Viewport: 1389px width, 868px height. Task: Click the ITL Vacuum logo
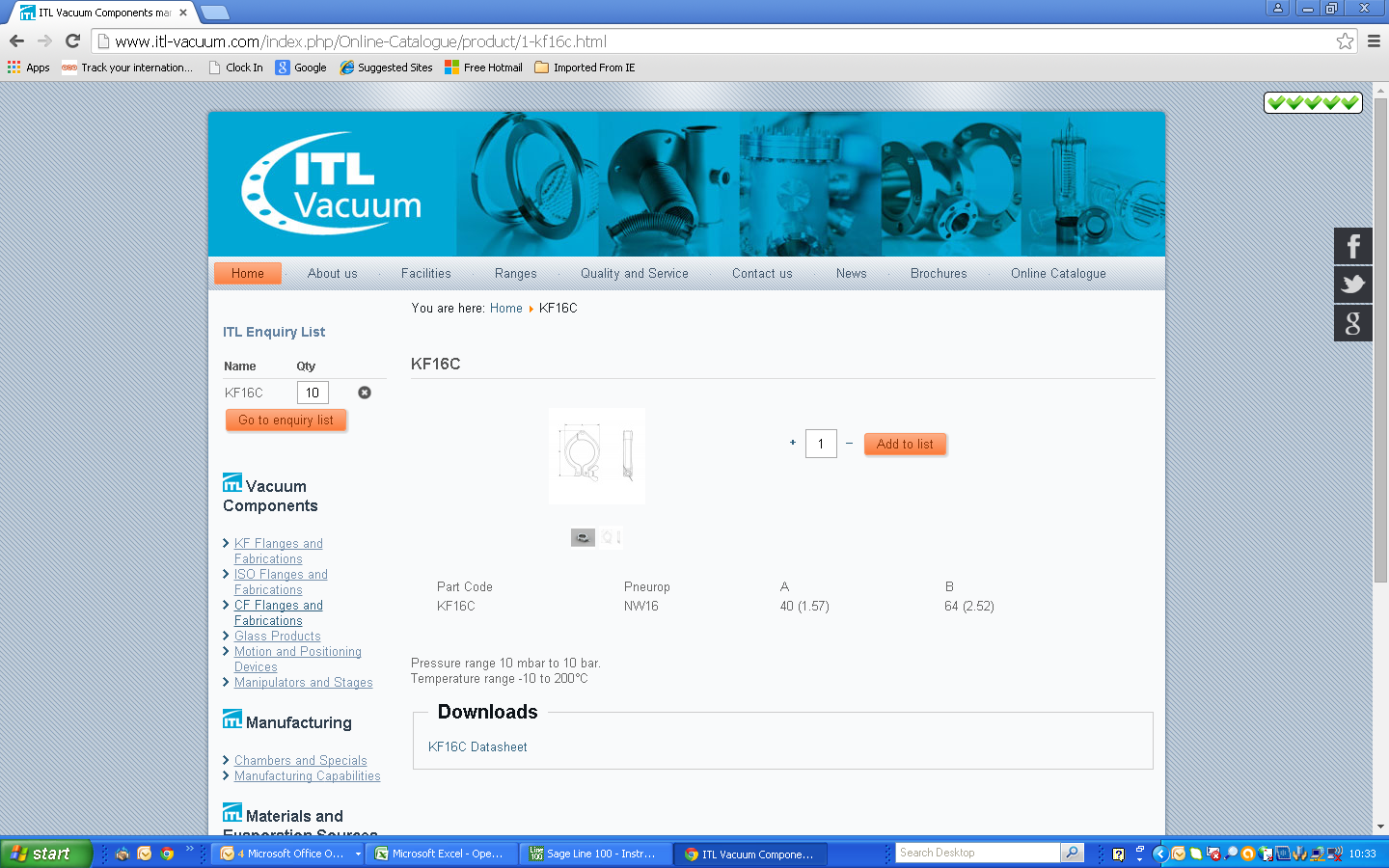[x=333, y=183]
